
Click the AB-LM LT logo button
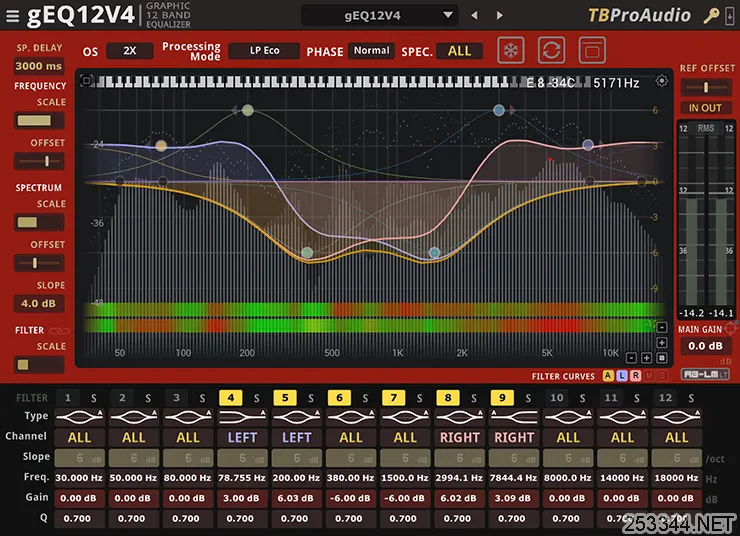coord(705,374)
